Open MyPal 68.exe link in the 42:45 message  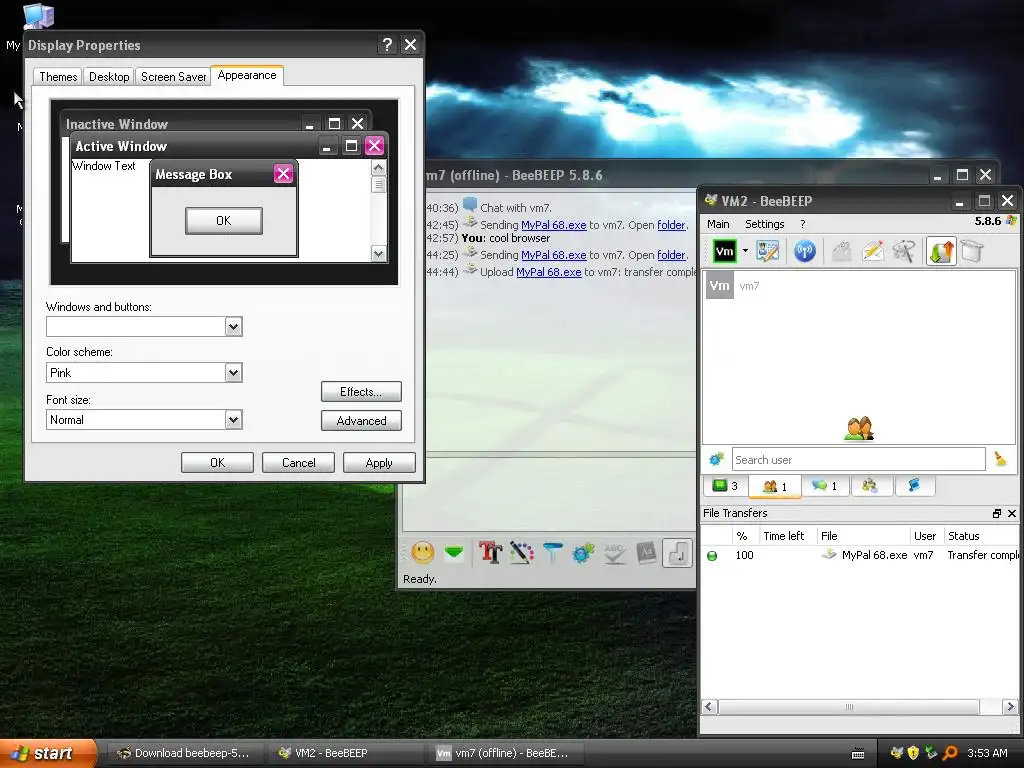[x=553, y=225]
